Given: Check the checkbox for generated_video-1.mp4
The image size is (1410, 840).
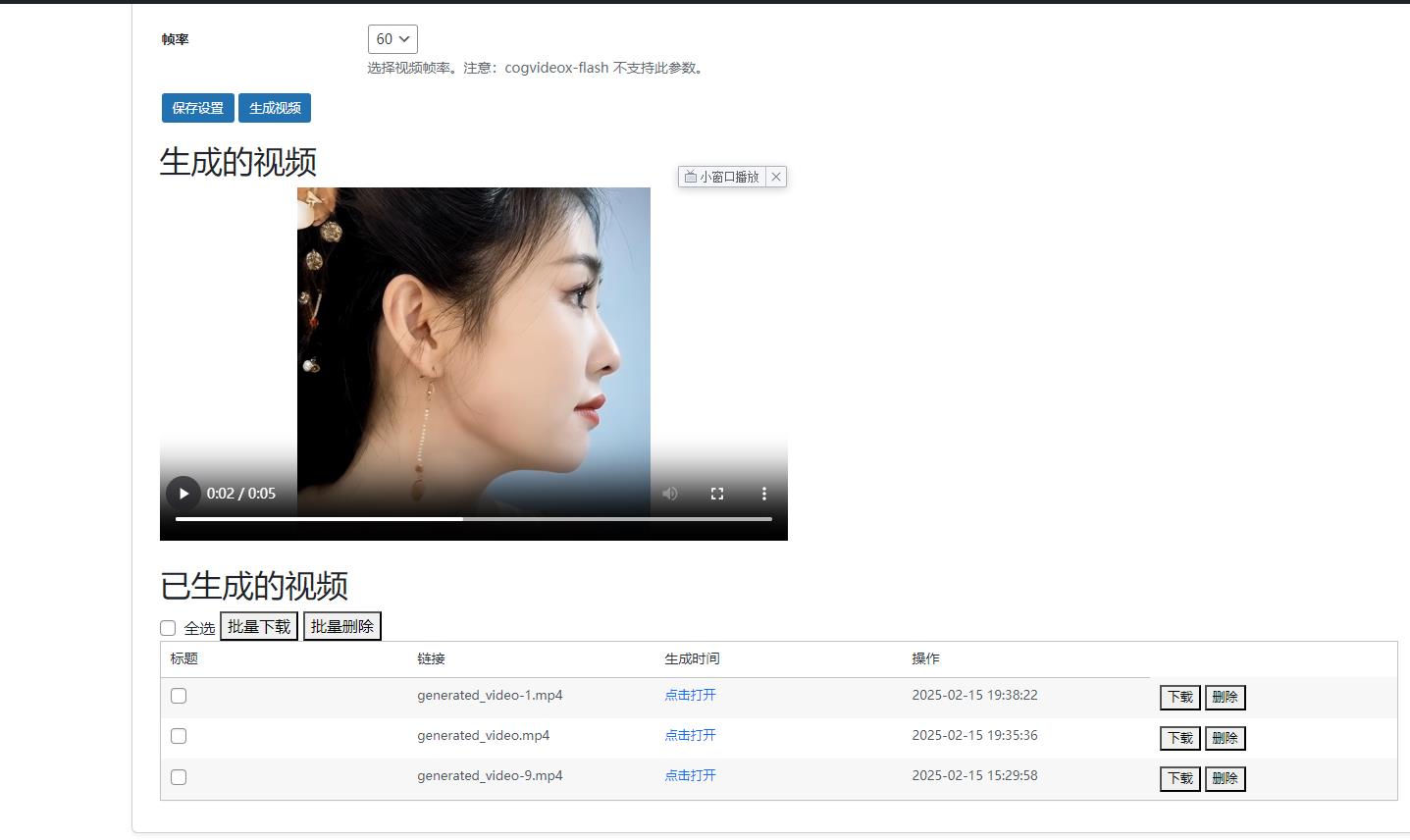Looking at the screenshot, I should [178, 695].
